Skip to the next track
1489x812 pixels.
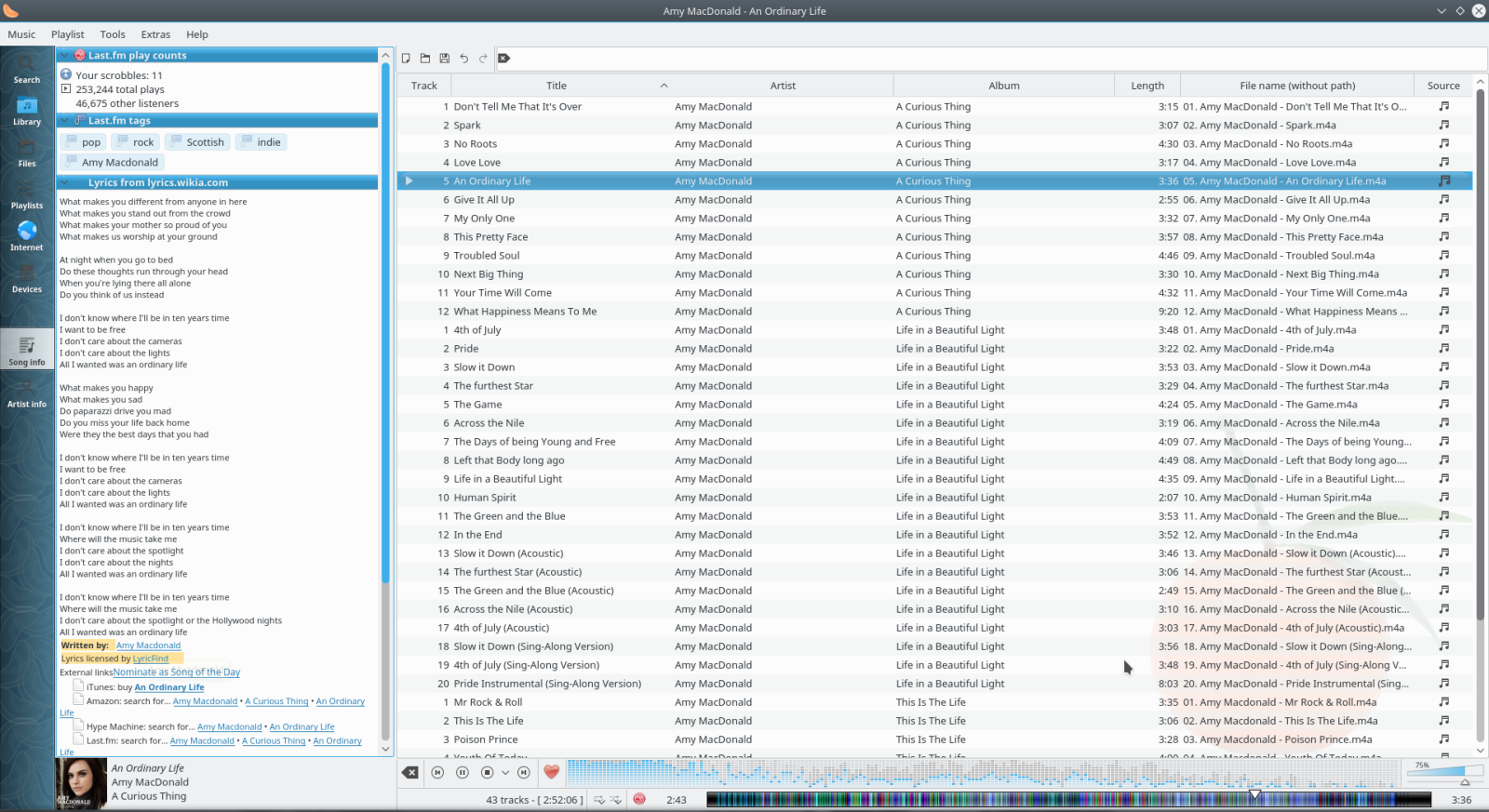pyautogui.click(x=523, y=772)
